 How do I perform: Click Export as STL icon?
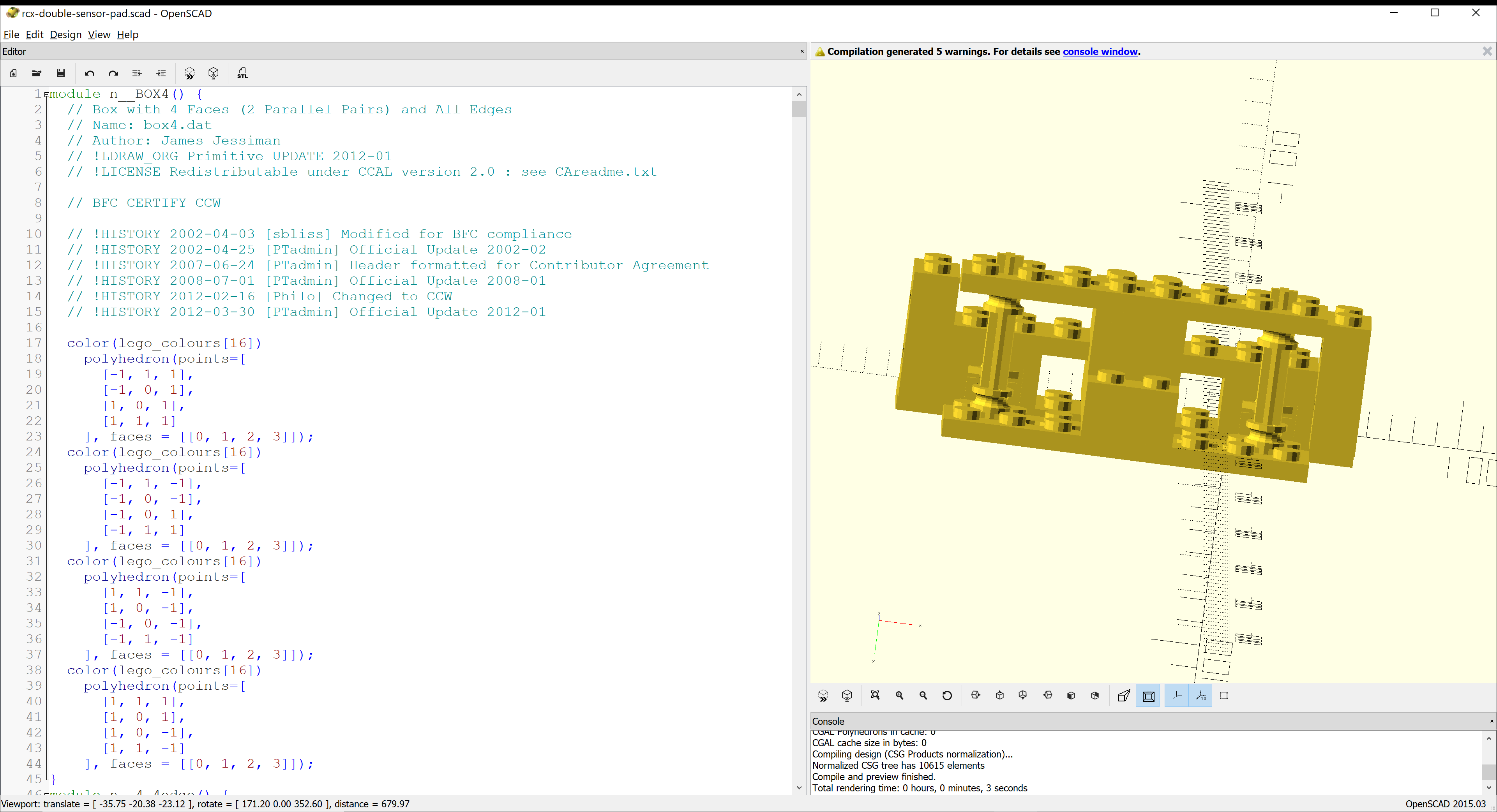click(242, 73)
